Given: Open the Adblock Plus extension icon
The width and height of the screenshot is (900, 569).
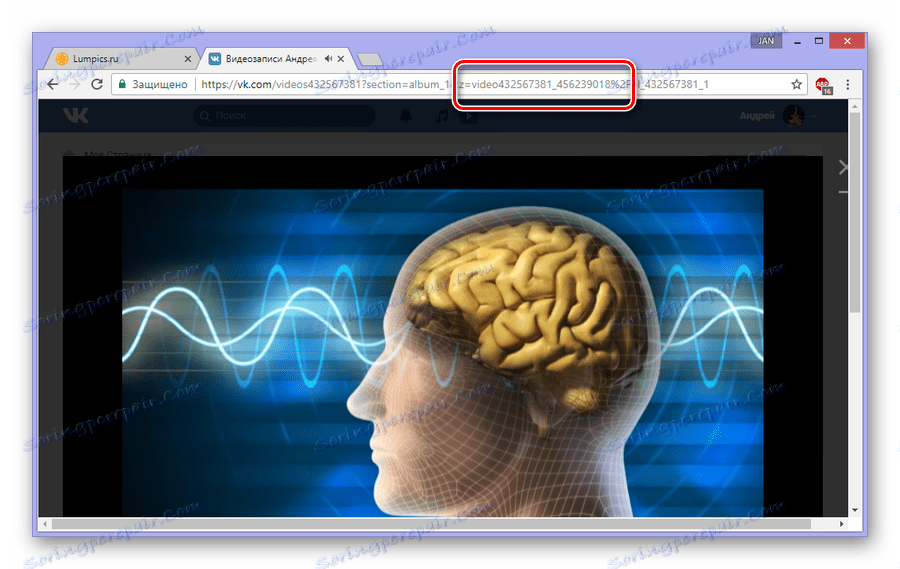Looking at the screenshot, I should coord(823,85).
